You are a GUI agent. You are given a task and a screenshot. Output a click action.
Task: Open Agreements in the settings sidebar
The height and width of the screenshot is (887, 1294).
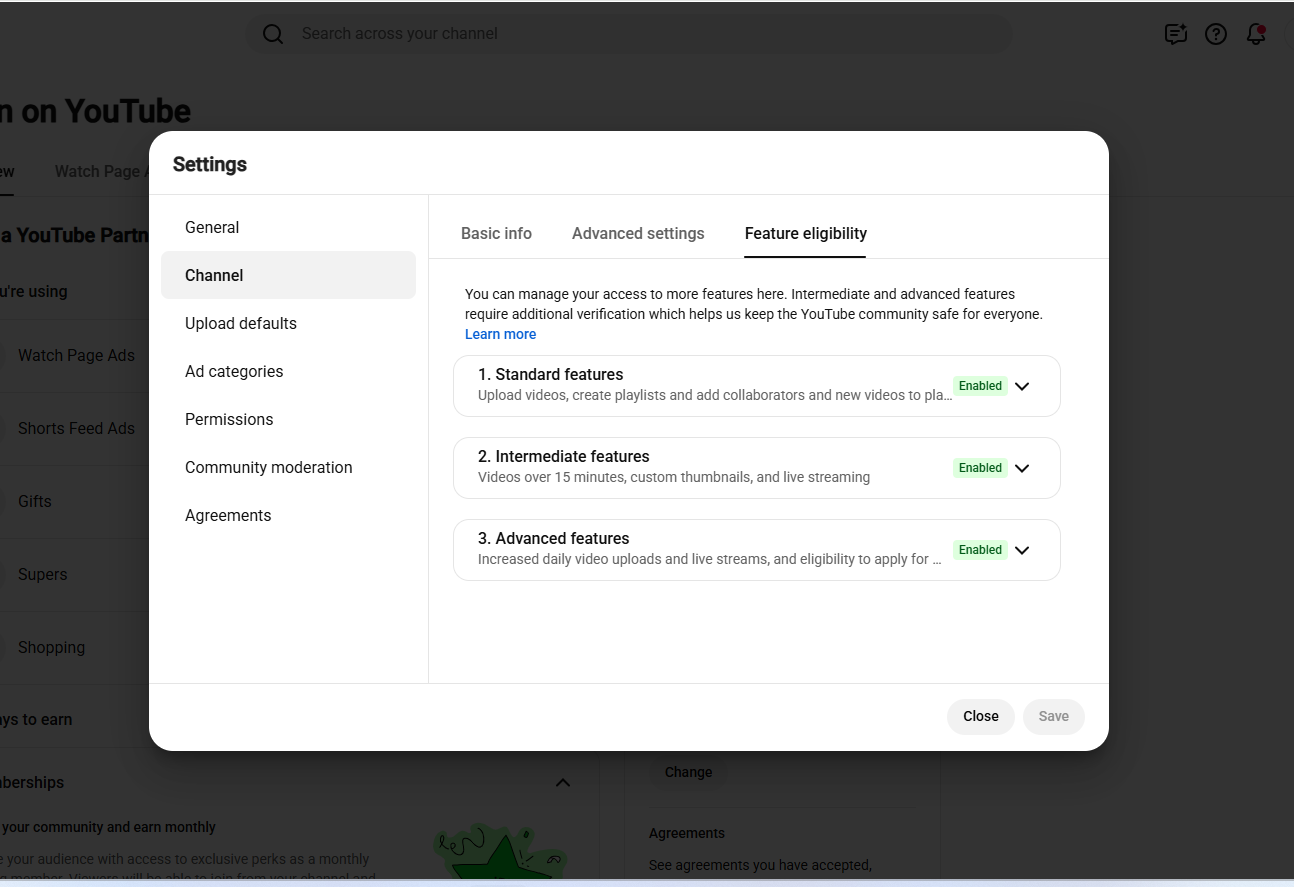point(288,515)
